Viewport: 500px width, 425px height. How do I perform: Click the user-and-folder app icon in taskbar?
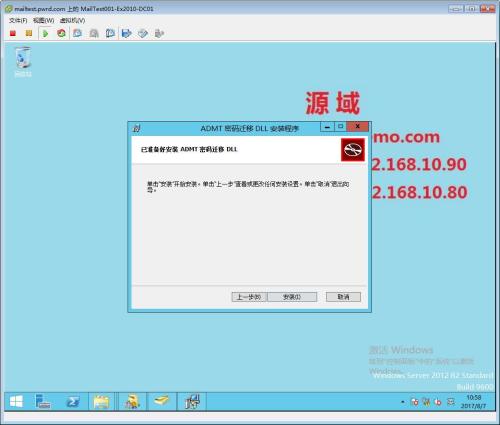click(x=132, y=401)
